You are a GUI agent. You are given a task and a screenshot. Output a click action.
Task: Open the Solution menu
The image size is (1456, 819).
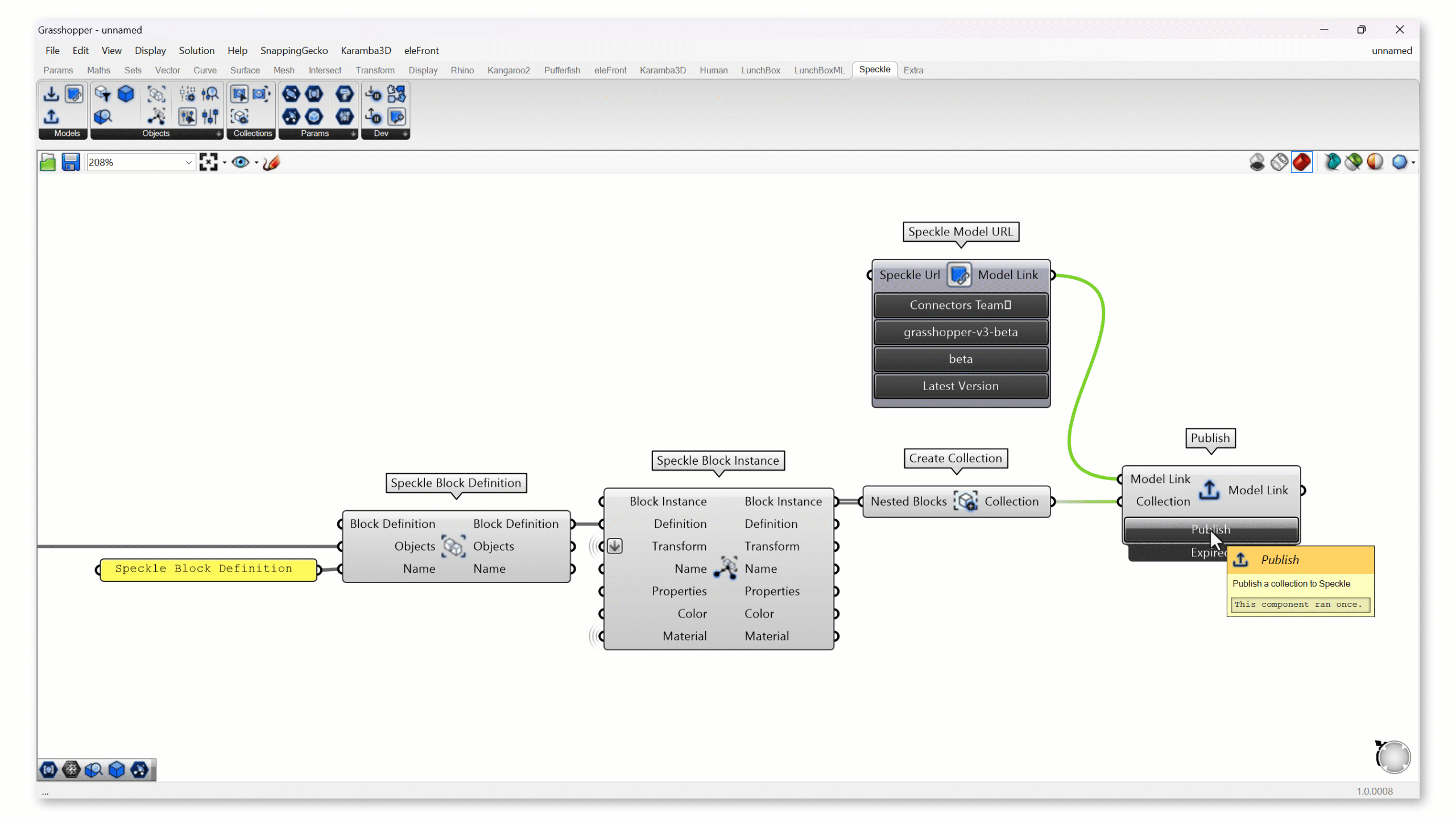(196, 51)
